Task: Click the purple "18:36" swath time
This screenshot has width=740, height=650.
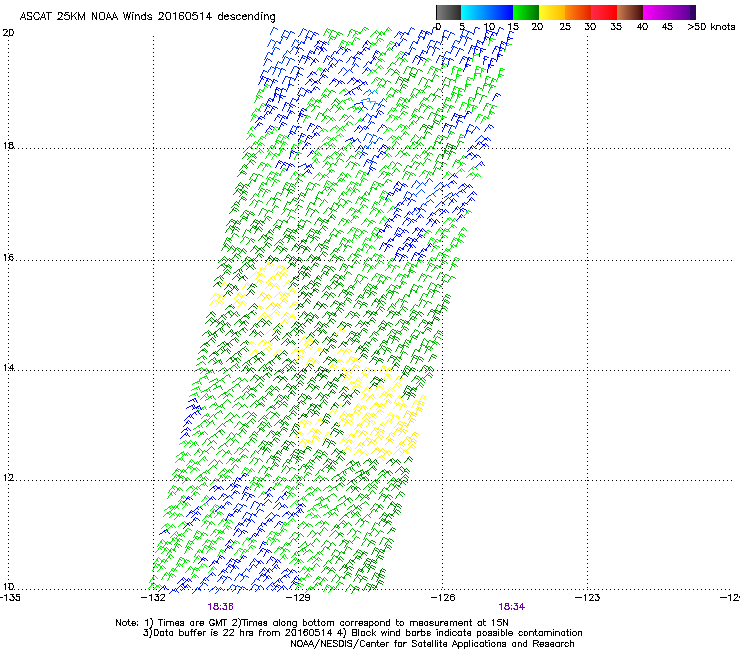Action: (220, 607)
